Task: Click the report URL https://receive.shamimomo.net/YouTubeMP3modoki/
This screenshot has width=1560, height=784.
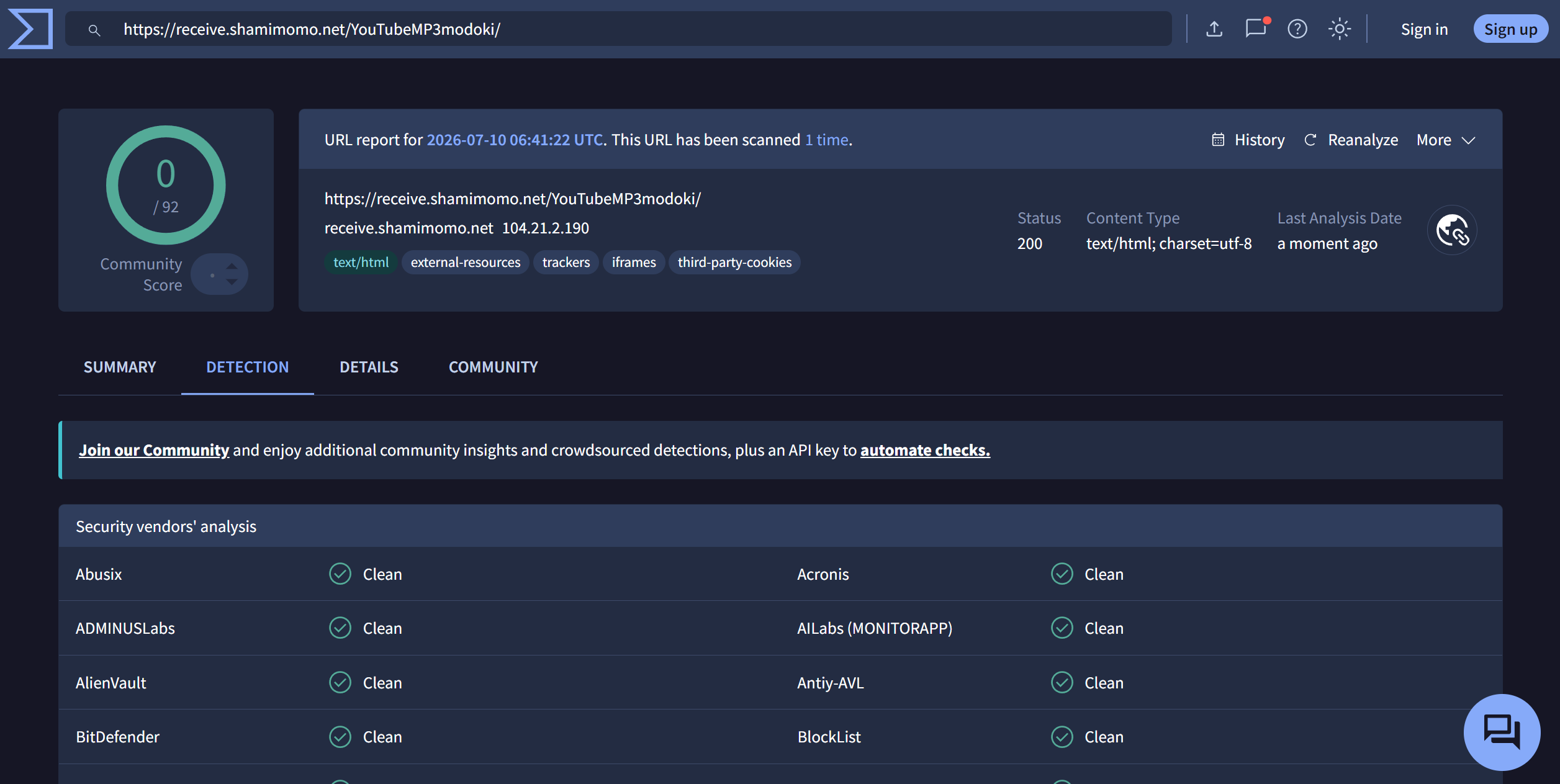Action: [x=513, y=199]
